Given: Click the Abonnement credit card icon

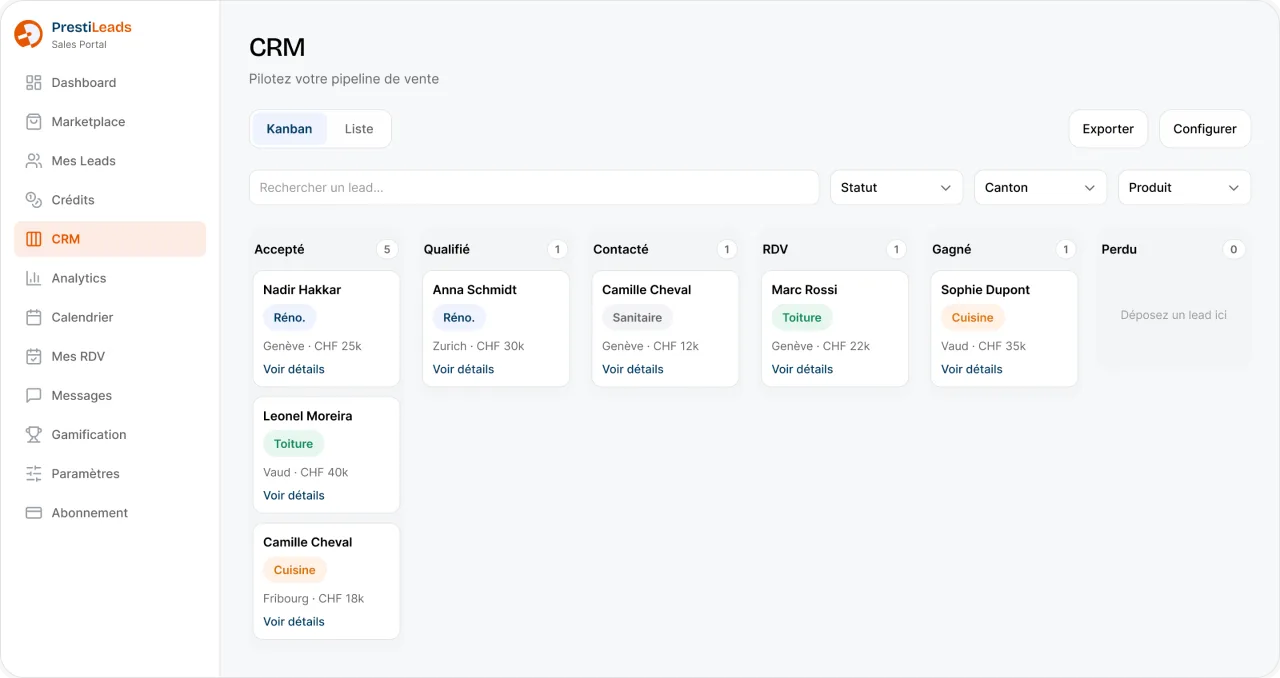Looking at the screenshot, I should point(34,512).
